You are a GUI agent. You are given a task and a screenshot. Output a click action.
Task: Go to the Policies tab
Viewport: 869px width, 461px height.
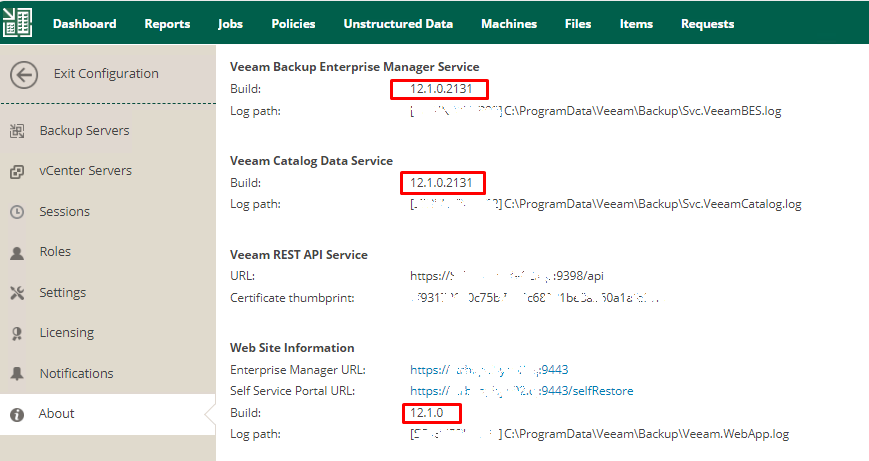pos(293,24)
